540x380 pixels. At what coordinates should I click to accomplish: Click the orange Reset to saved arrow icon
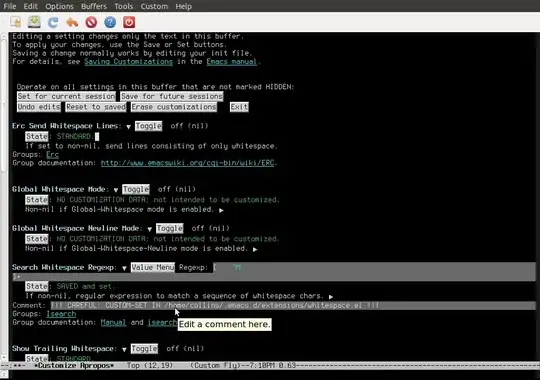tap(72, 22)
